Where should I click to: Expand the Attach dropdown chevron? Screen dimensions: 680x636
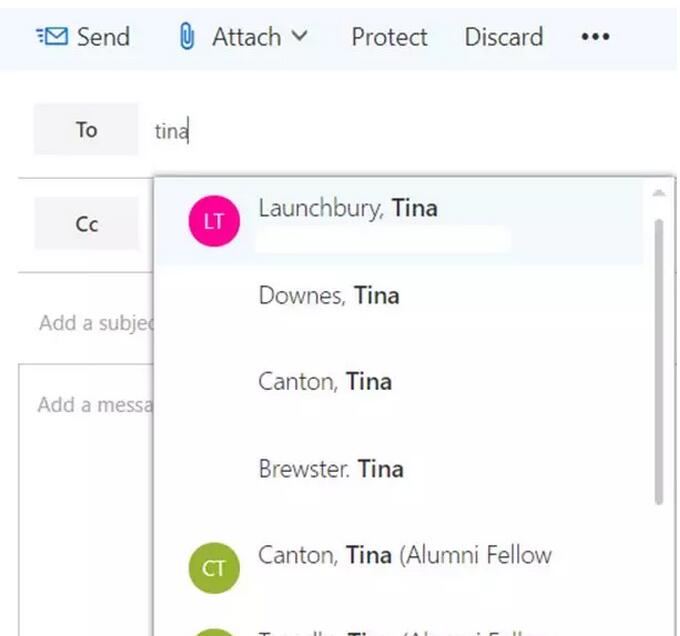coord(299,37)
